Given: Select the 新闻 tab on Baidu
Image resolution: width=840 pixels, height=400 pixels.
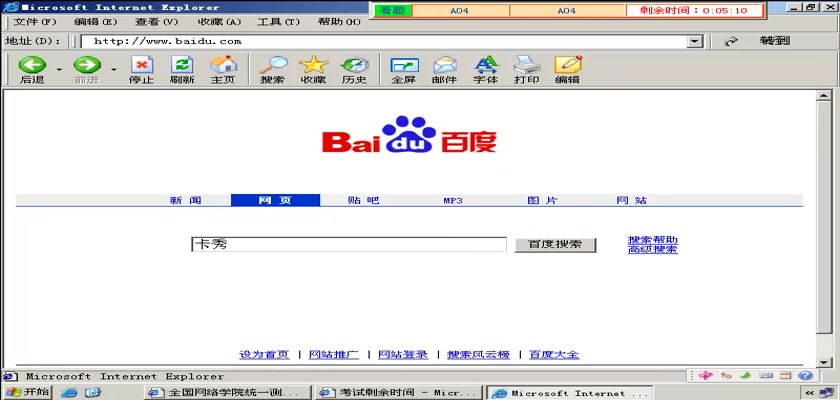Looking at the screenshot, I should coord(186,200).
